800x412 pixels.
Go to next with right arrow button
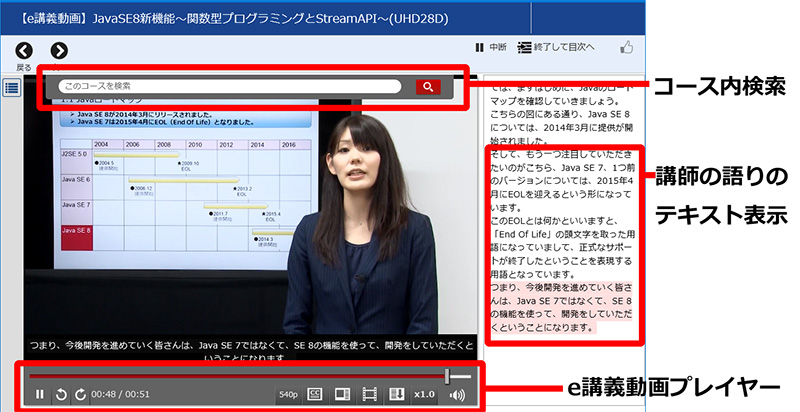point(59,50)
